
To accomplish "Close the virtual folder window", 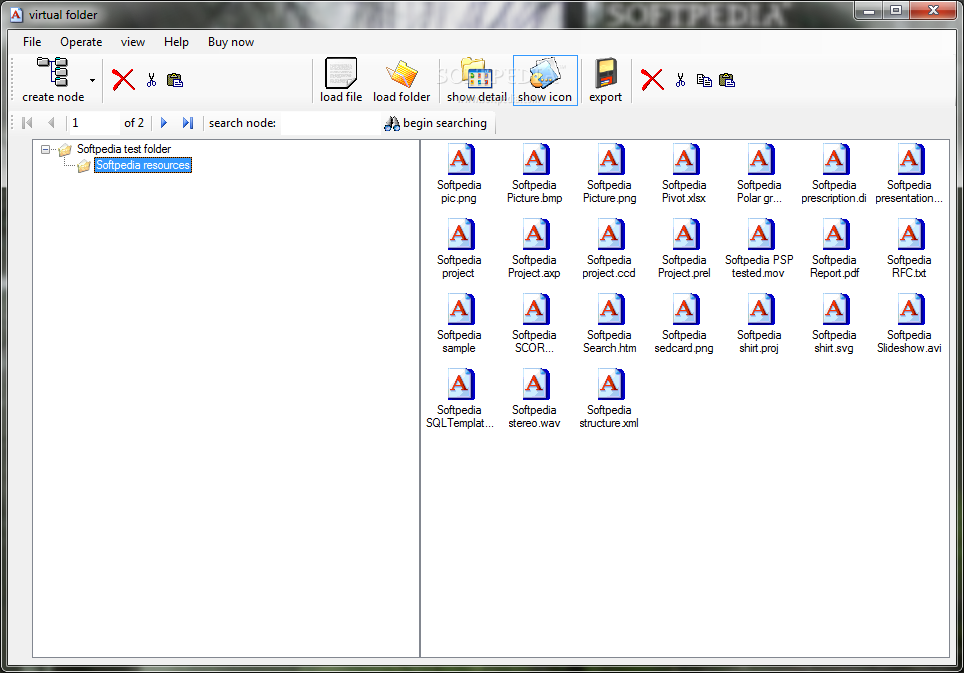I will click(x=933, y=10).
